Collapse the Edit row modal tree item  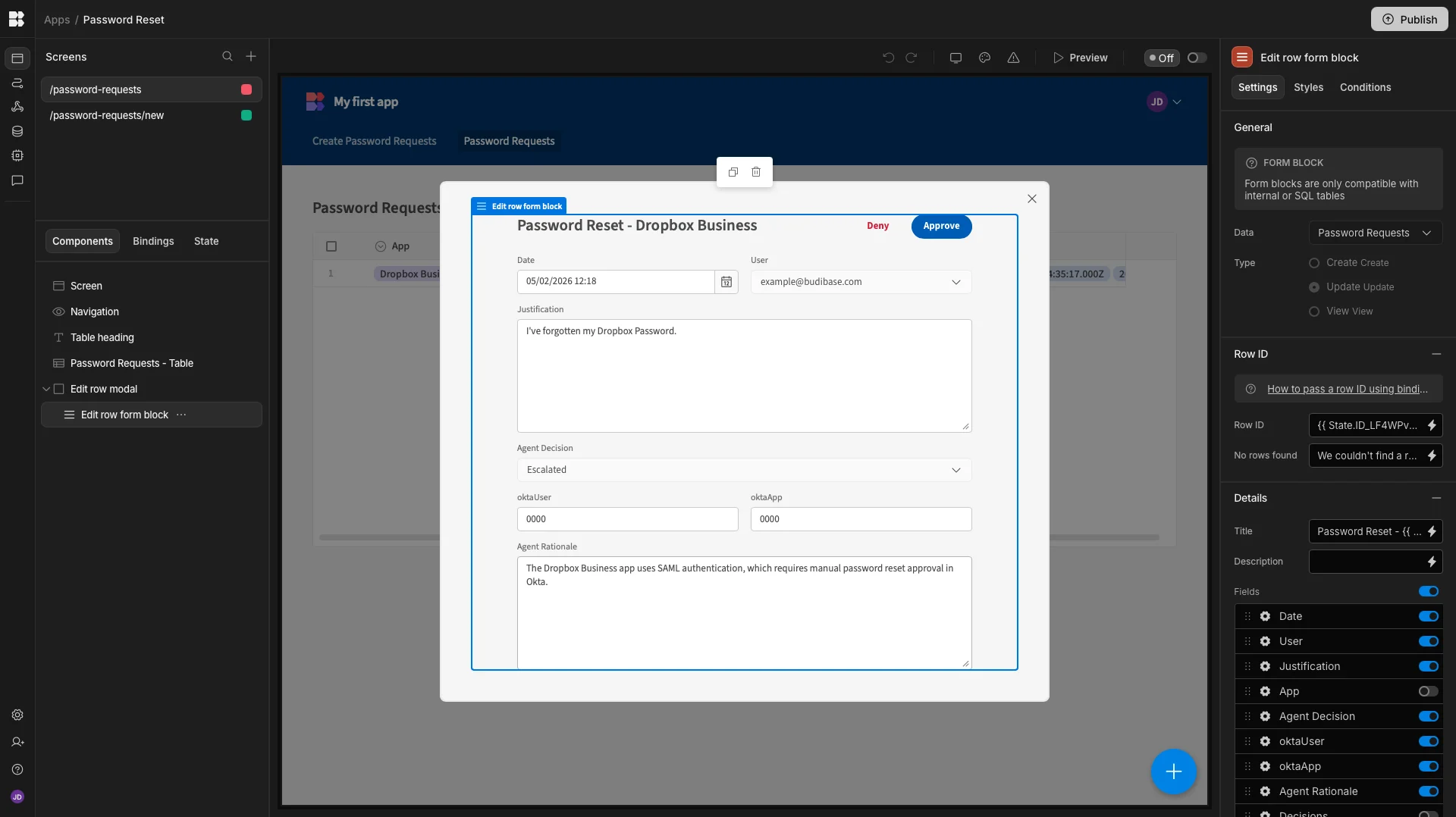pos(46,389)
